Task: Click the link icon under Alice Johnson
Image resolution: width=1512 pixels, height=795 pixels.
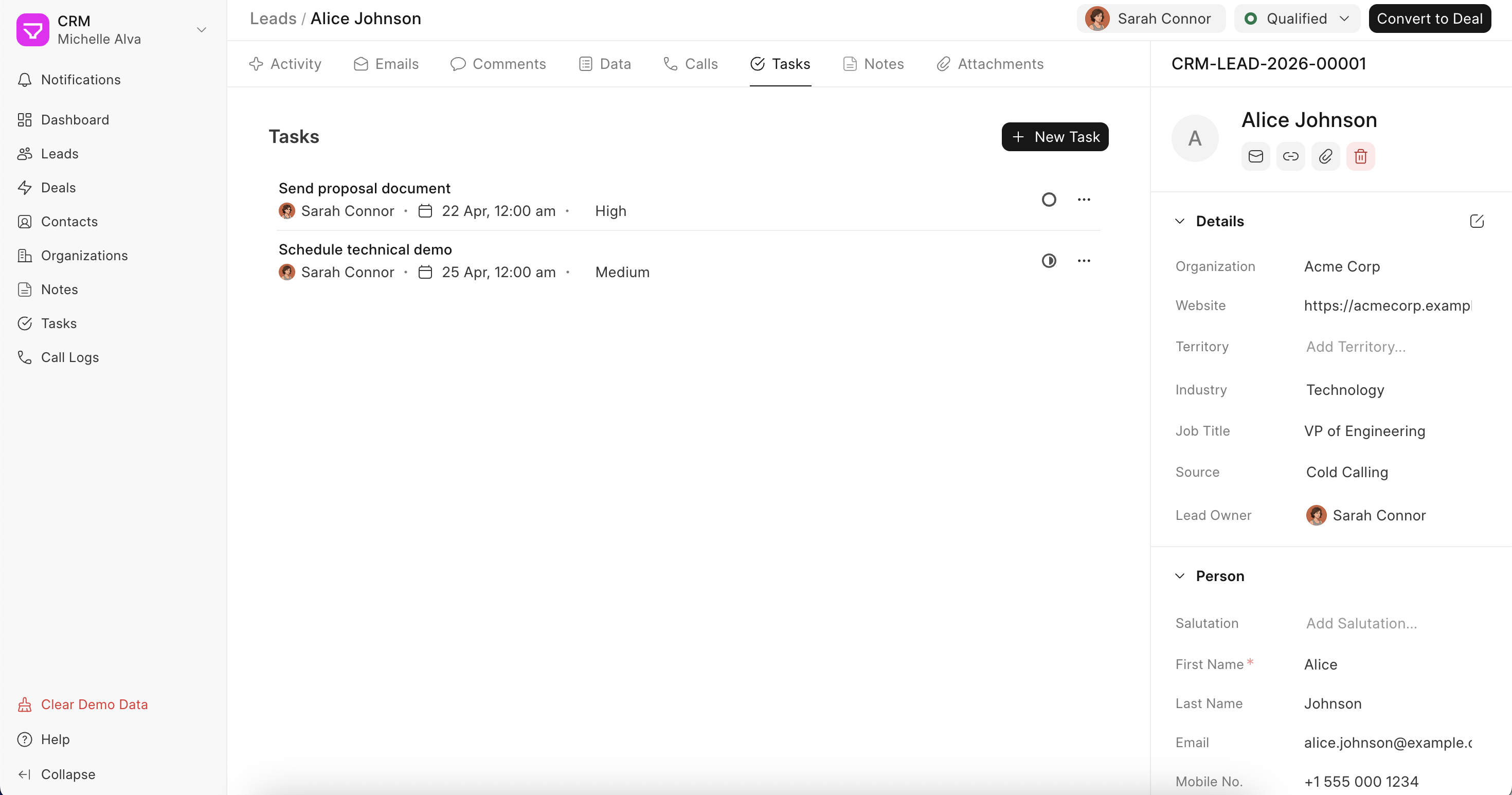Action: coord(1290,156)
